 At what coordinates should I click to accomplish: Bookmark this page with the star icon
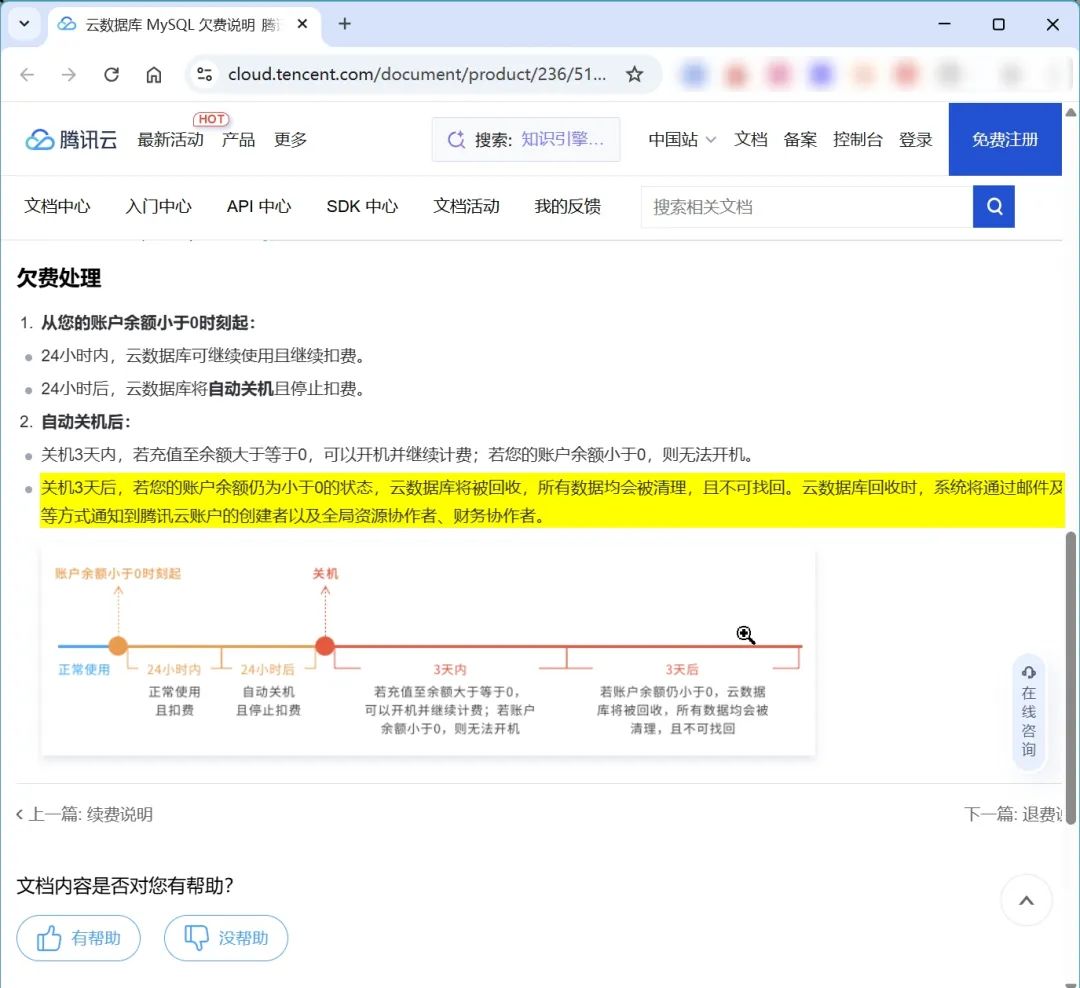point(634,74)
